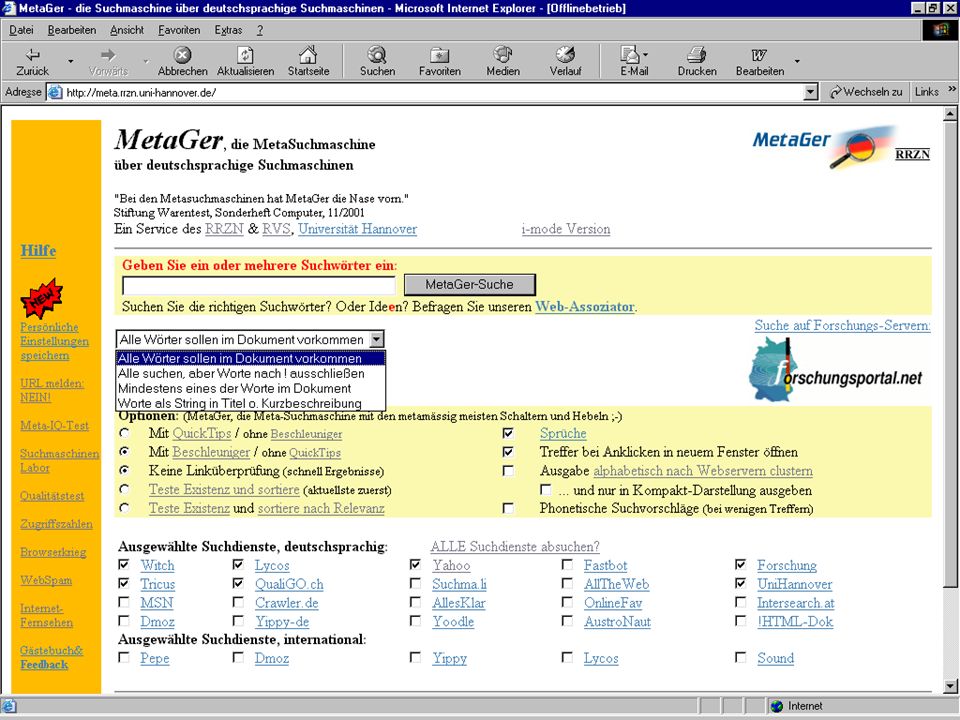960x720 pixels.
Task: Select 'Mindestens eines der Worte im Dokument'
Action: click(250, 388)
